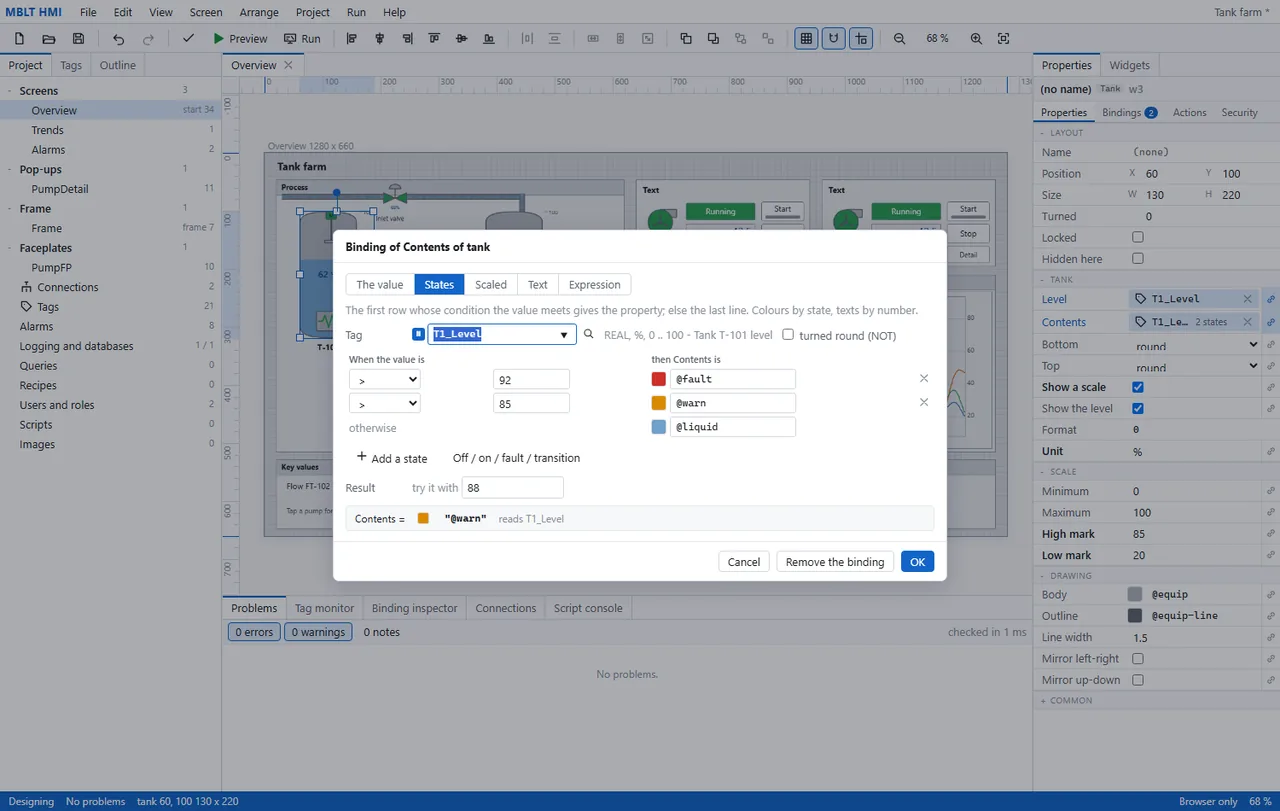
Task: Click the bring-to-front icon in toolbar
Action: pos(685,39)
